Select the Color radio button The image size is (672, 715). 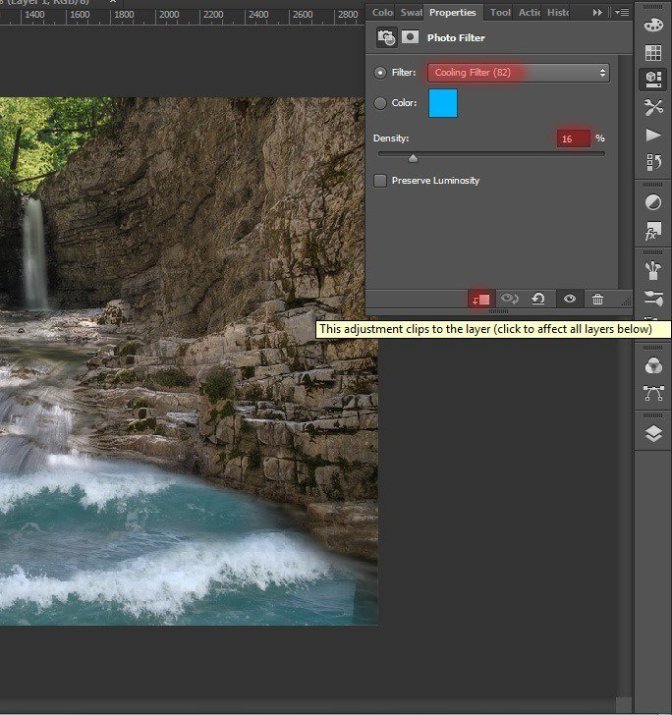pos(380,103)
